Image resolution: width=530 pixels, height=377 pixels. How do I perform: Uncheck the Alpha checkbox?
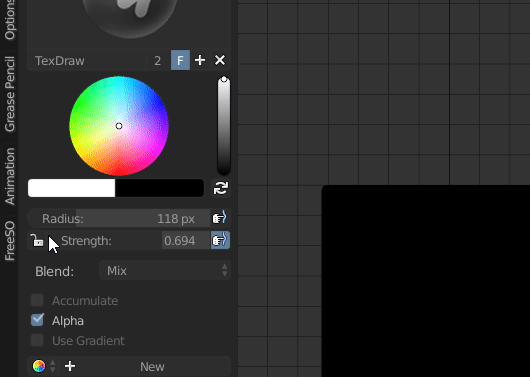[37, 320]
